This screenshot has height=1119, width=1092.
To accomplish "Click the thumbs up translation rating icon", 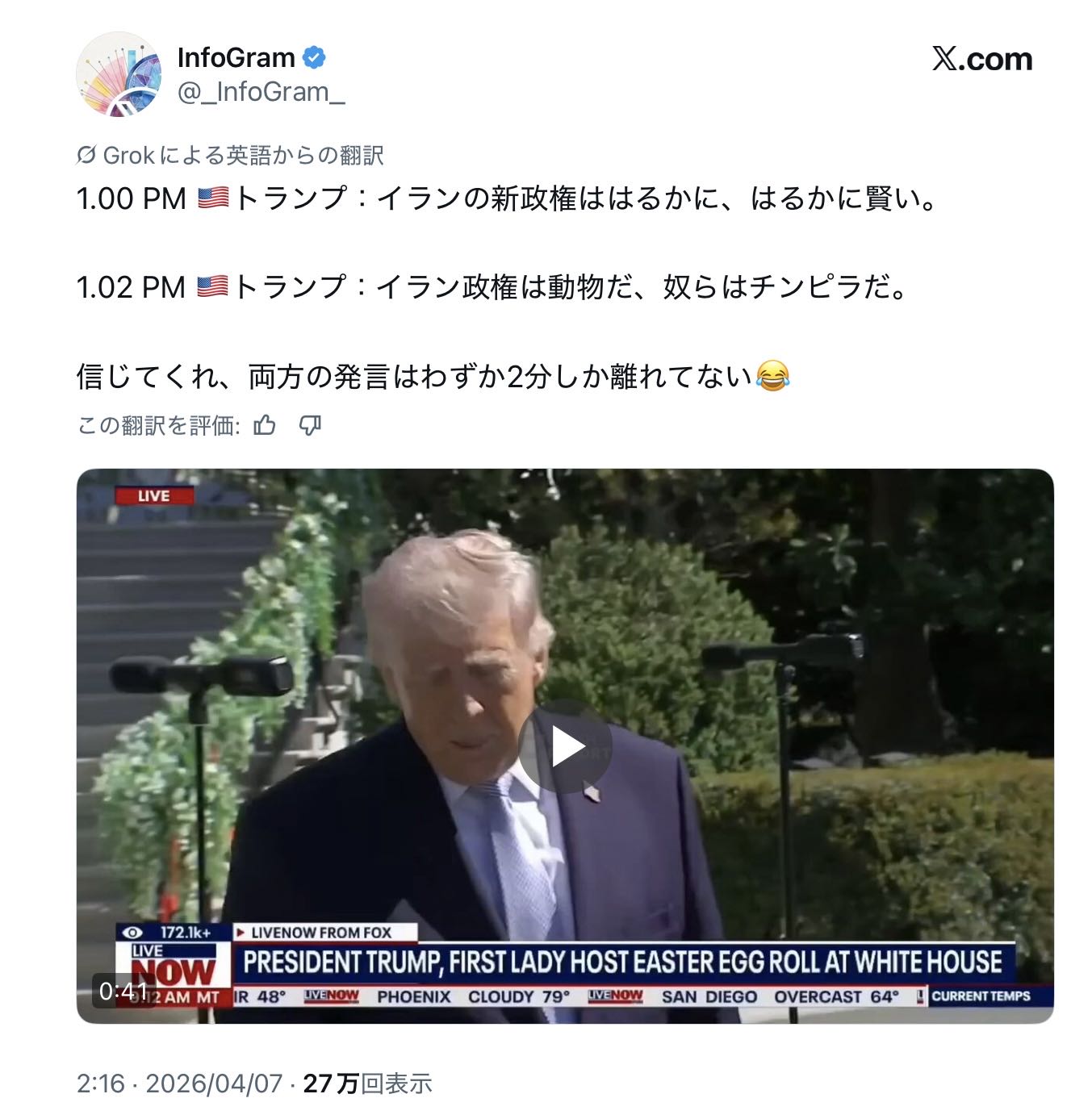I will pyautogui.click(x=265, y=425).
